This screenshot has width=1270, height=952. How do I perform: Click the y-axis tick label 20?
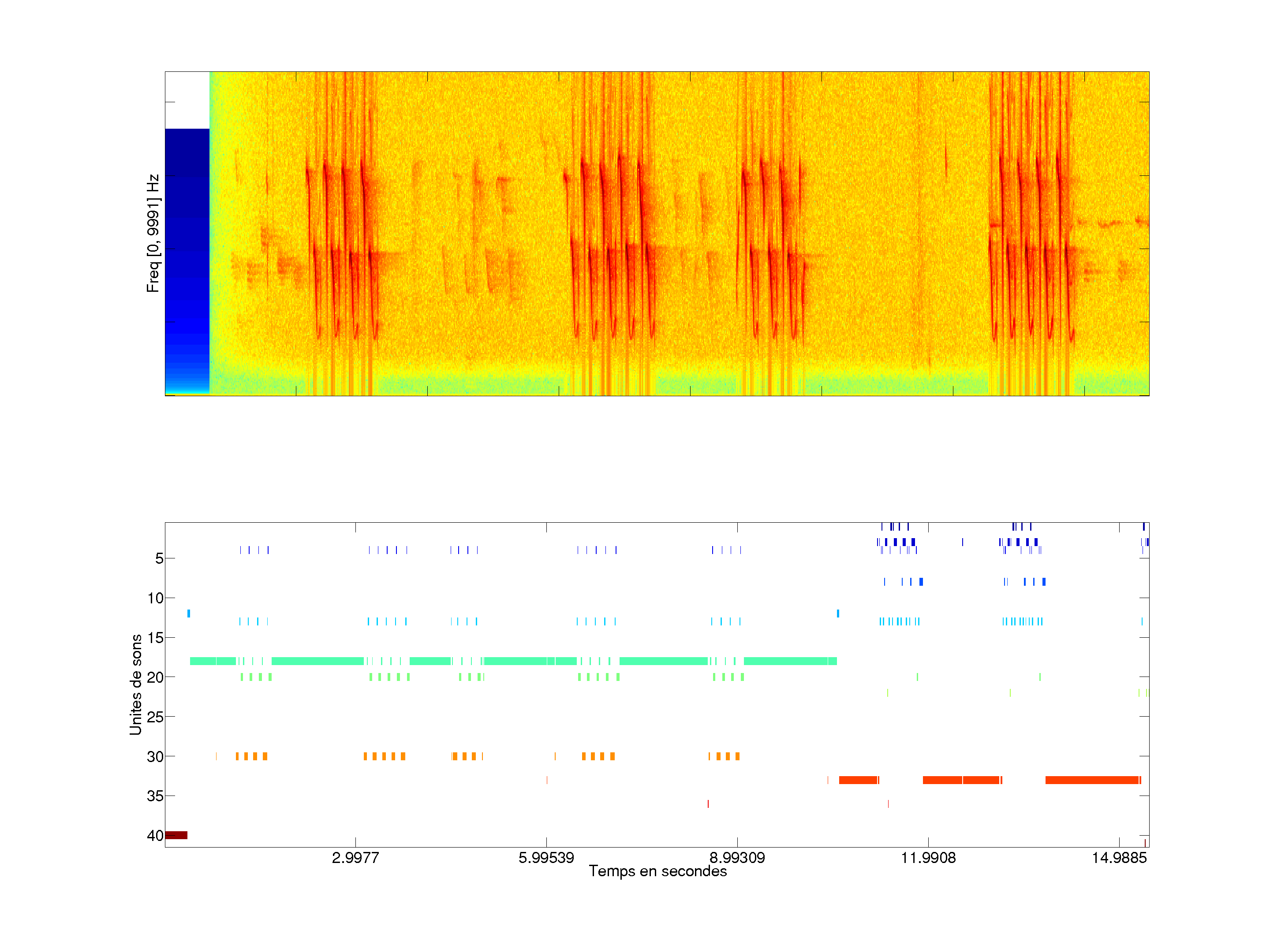(x=155, y=678)
